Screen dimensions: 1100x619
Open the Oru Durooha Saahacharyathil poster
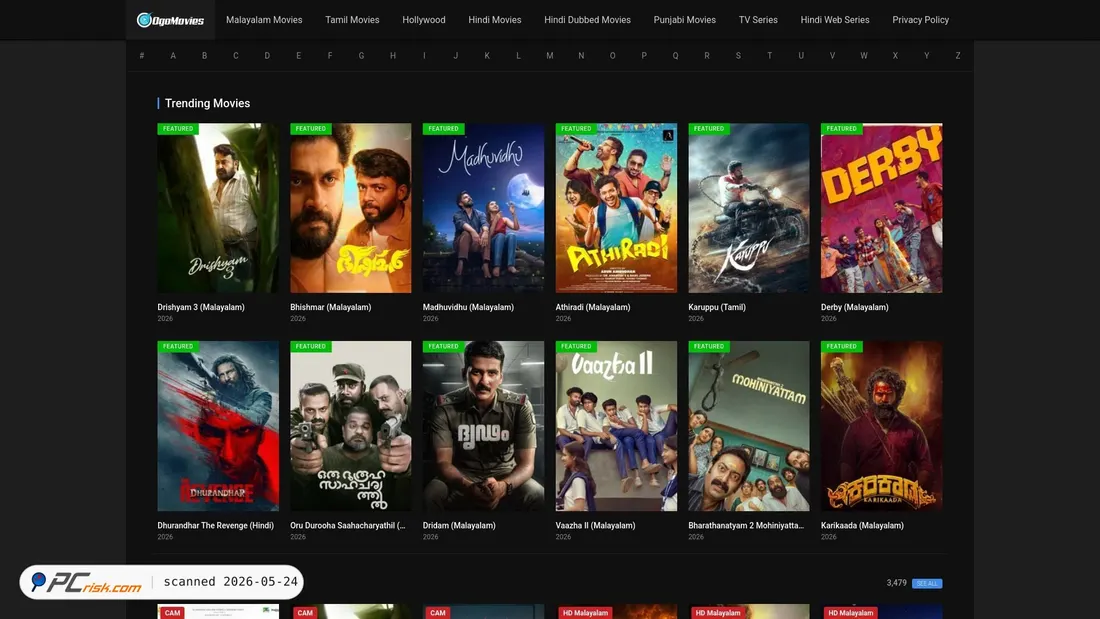(351, 426)
